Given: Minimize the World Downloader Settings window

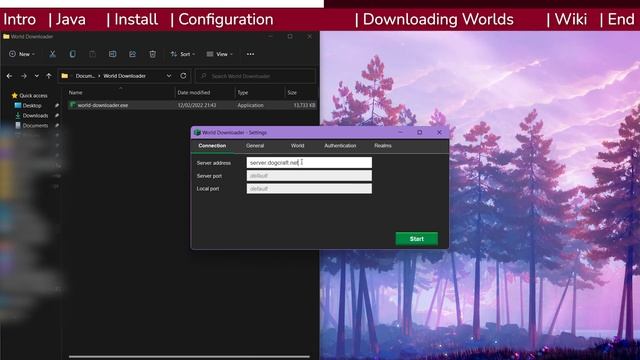Looking at the screenshot, I should 400,132.
